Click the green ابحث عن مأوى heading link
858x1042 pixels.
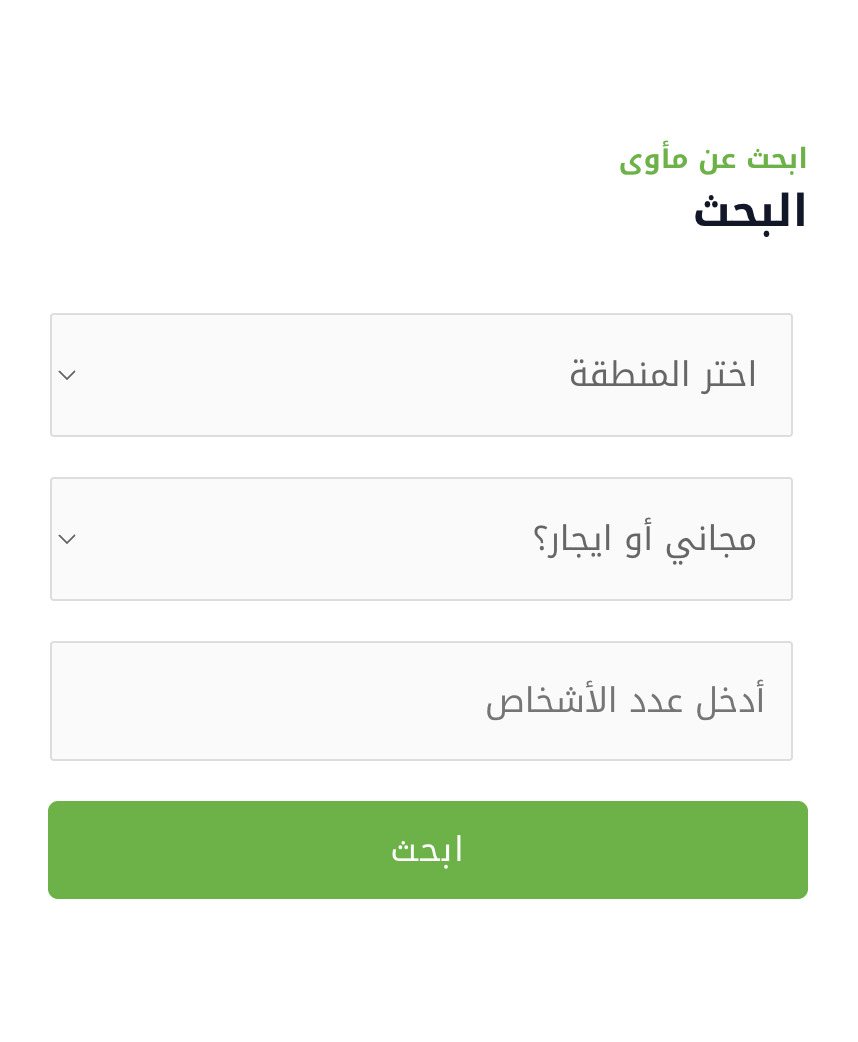coord(712,158)
